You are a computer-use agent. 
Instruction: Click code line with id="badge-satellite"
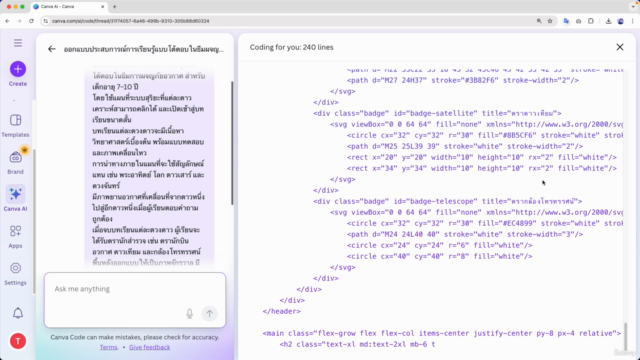click(437, 113)
